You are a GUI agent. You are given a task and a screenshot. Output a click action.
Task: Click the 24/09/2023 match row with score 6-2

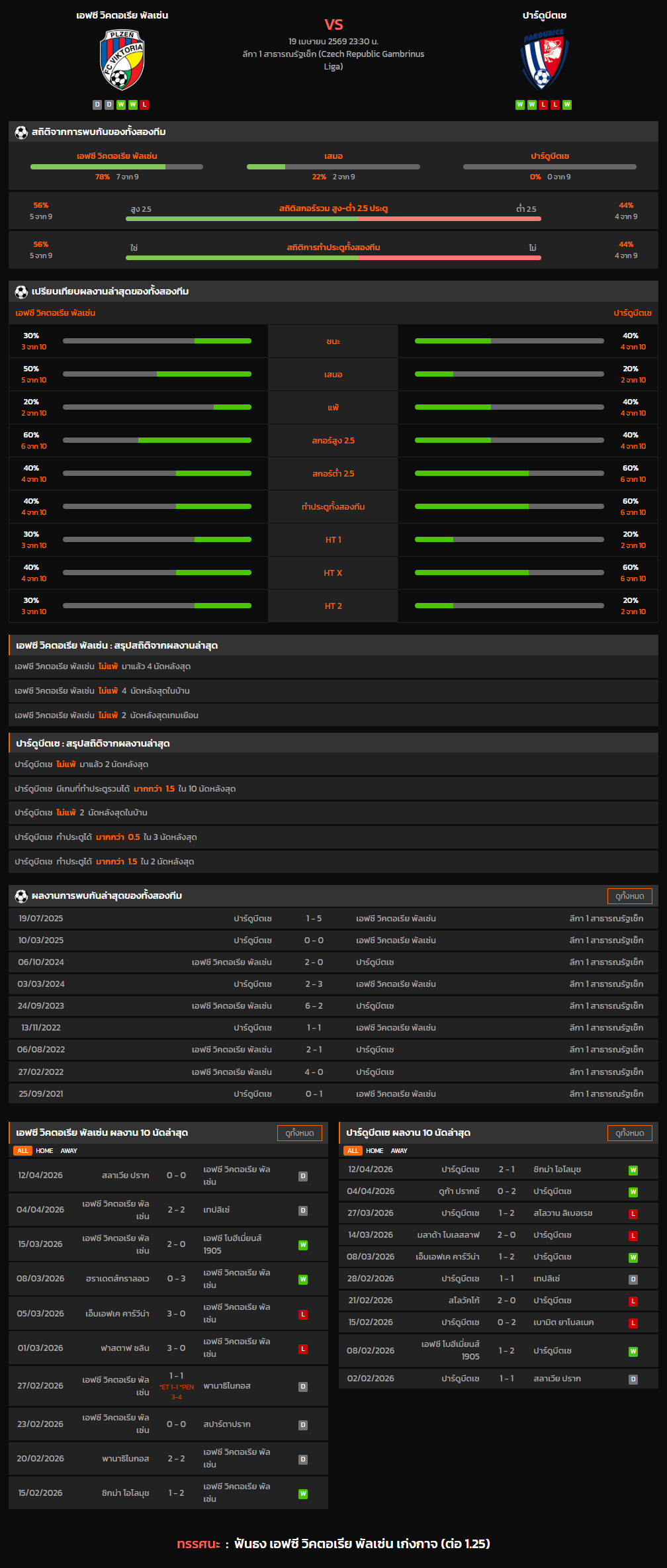point(314,1006)
